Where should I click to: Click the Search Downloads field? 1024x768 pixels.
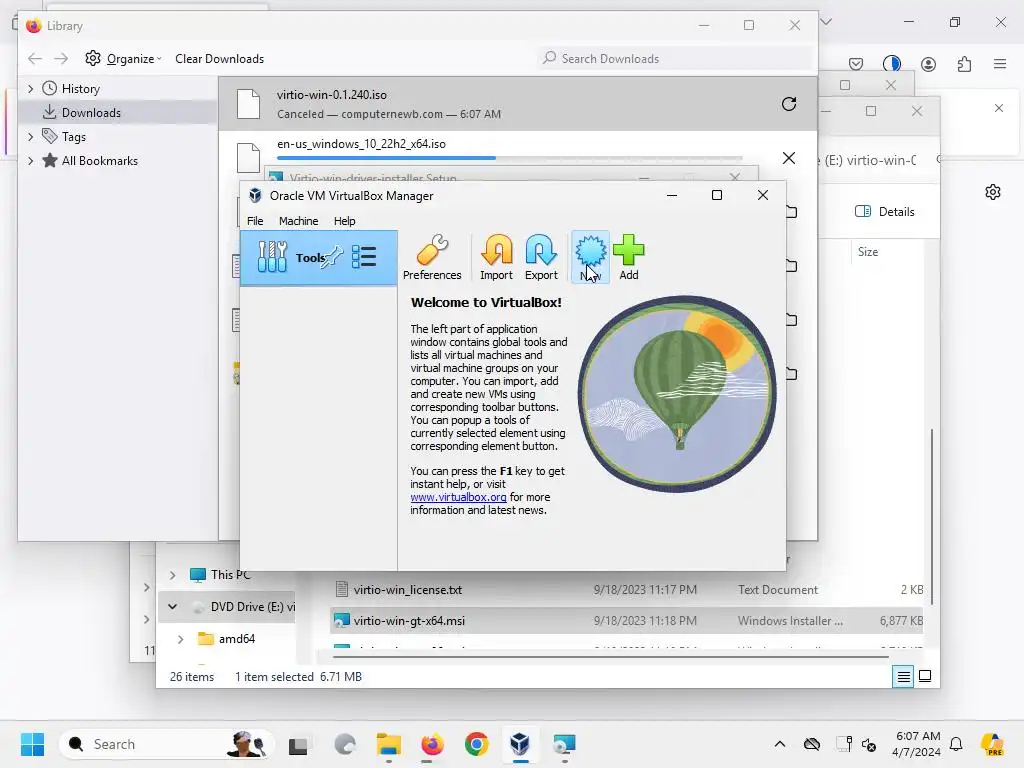pos(676,59)
